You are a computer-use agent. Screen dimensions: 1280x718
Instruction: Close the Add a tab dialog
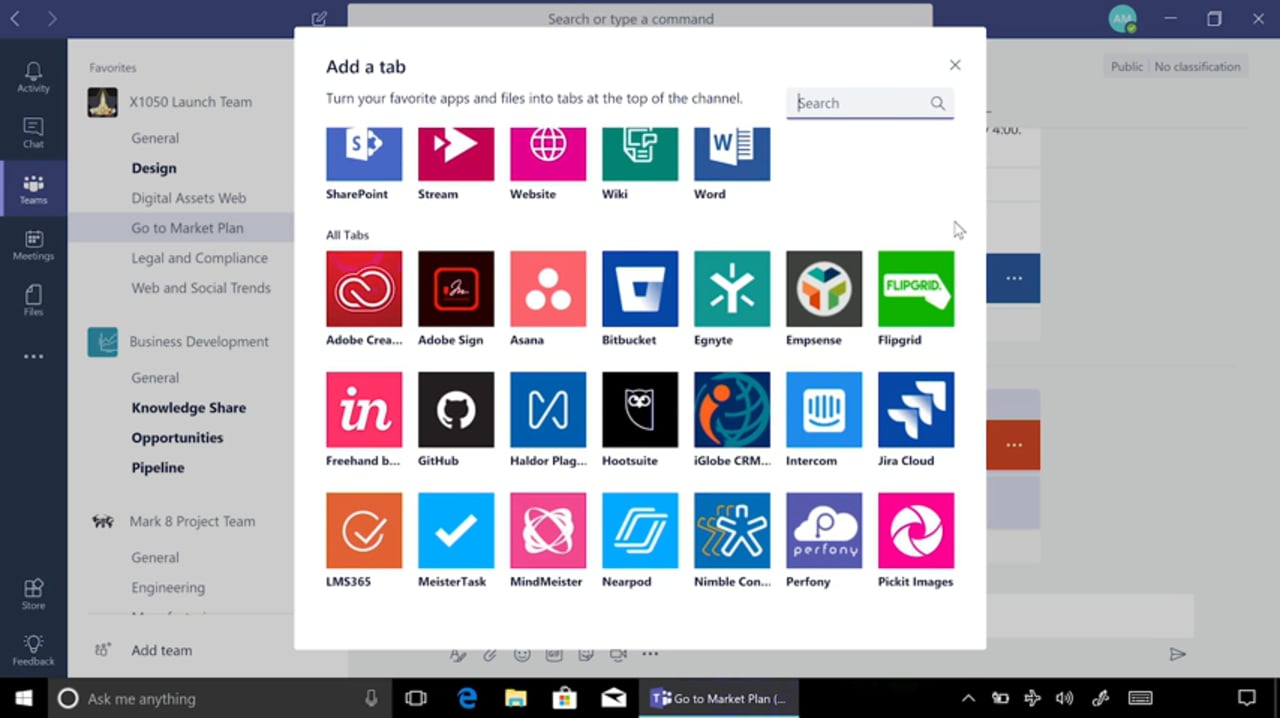(955, 65)
